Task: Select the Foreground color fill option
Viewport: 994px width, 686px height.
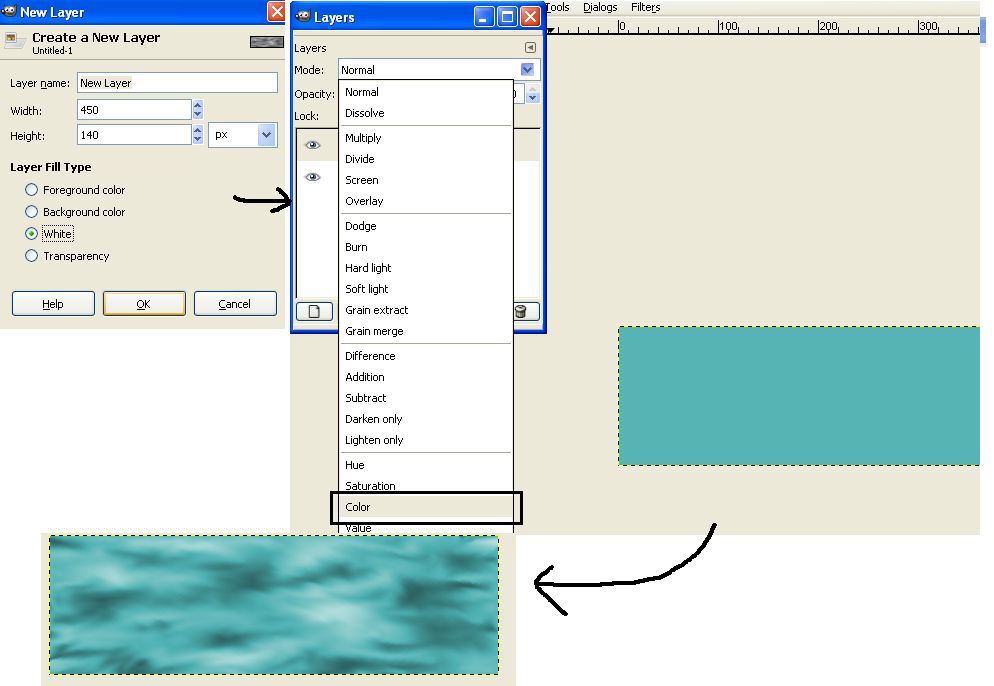Action: pos(32,190)
